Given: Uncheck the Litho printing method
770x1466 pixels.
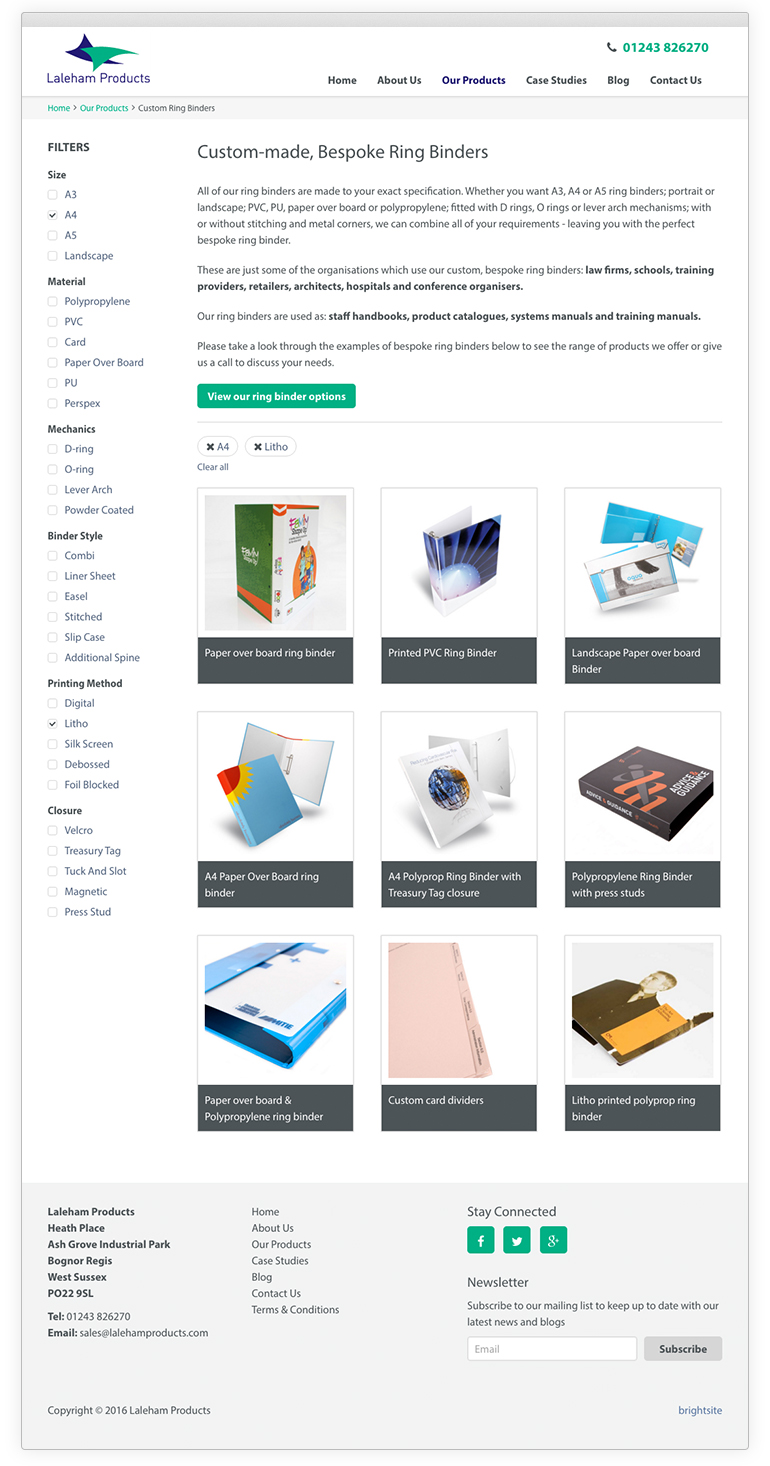Looking at the screenshot, I should pyautogui.click(x=52, y=723).
